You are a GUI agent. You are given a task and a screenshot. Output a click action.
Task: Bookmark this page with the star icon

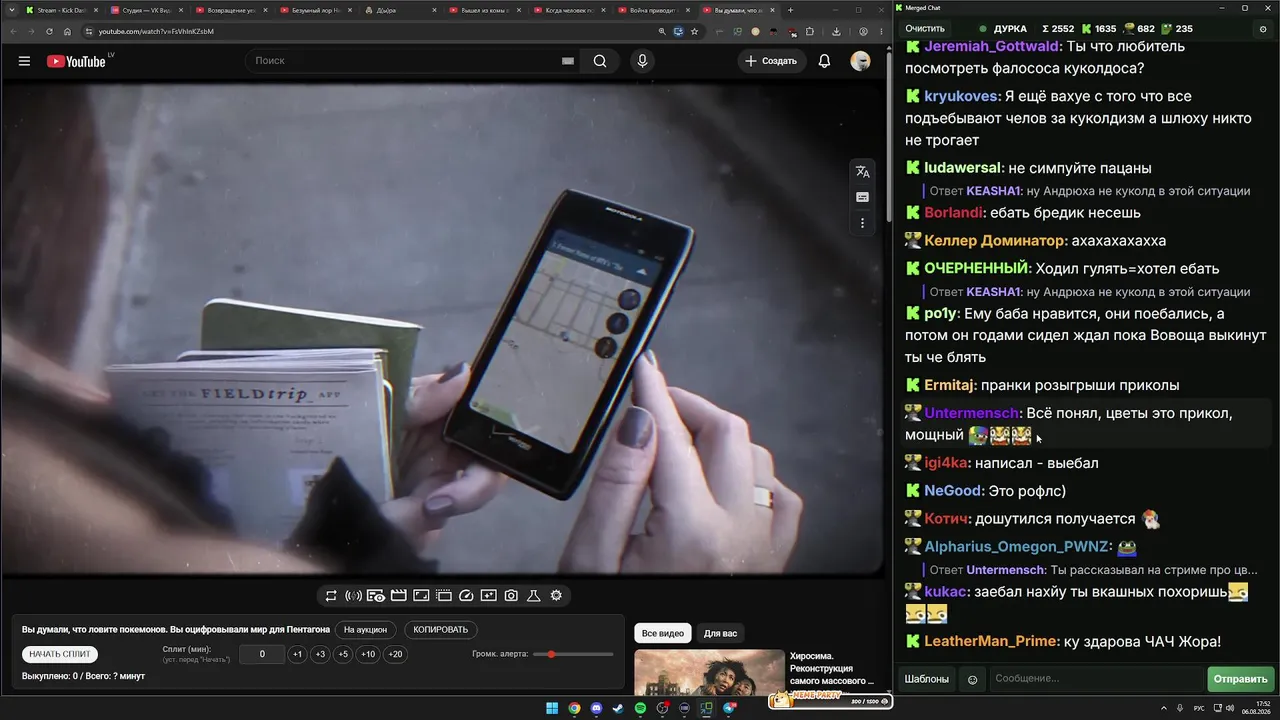coord(694,31)
